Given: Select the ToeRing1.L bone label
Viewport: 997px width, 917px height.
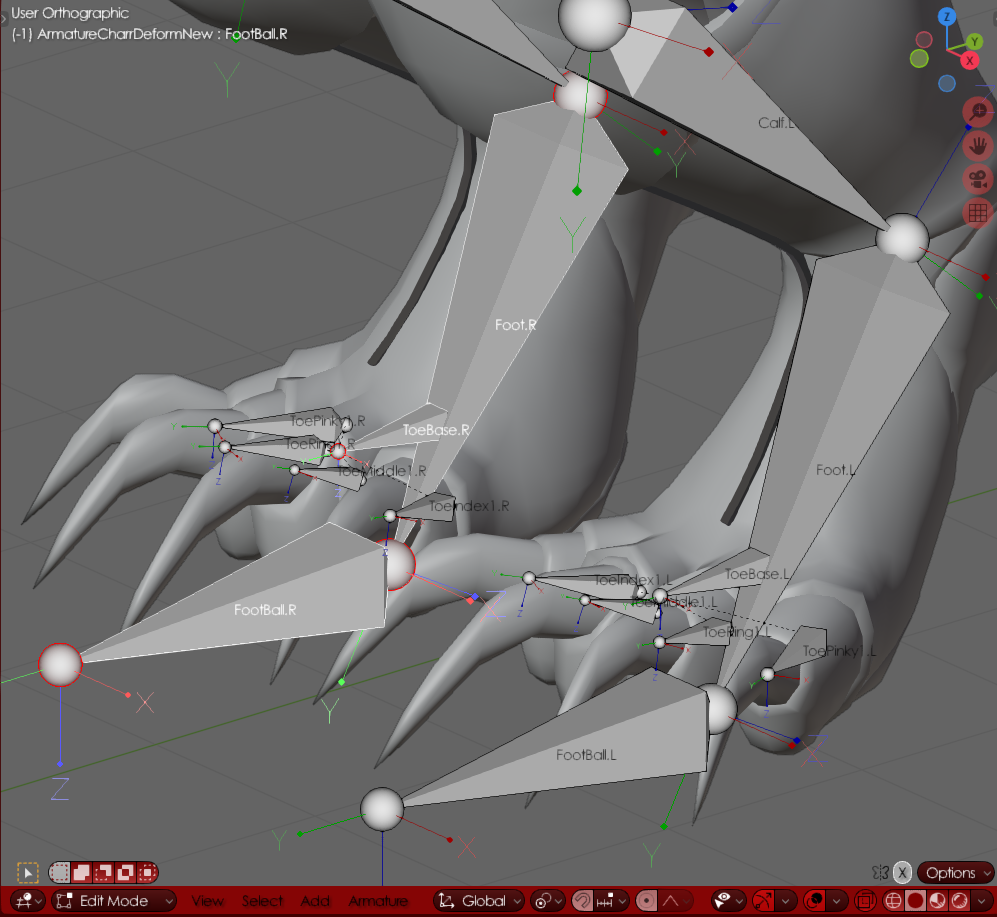Looking at the screenshot, I should pyautogui.click(x=736, y=632).
